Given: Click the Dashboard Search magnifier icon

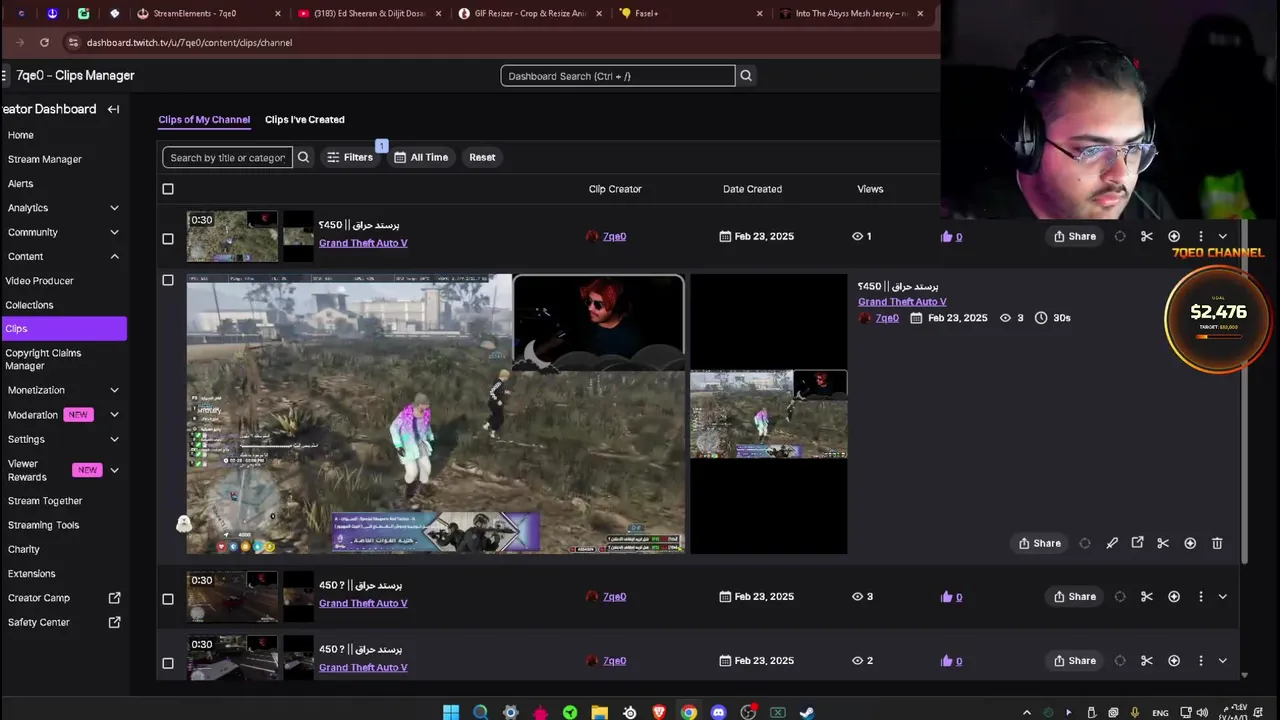Looking at the screenshot, I should point(746,76).
